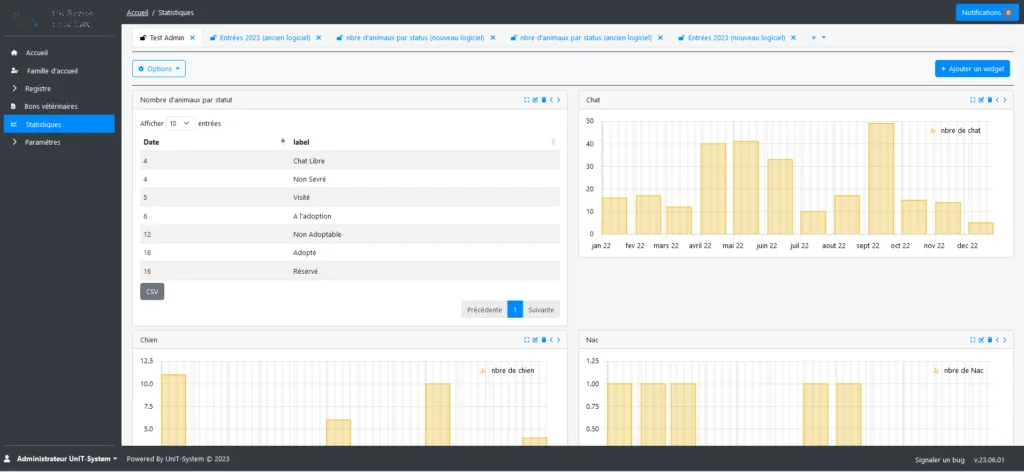Move the Nac widget left with arrow

click(997, 339)
